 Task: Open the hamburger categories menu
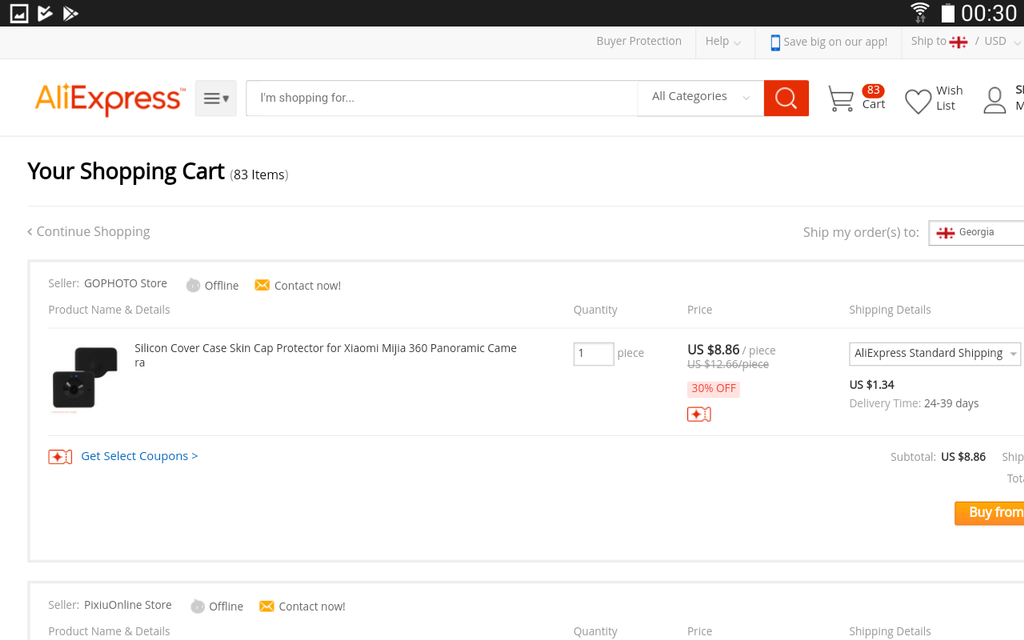(x=216, y=98)
